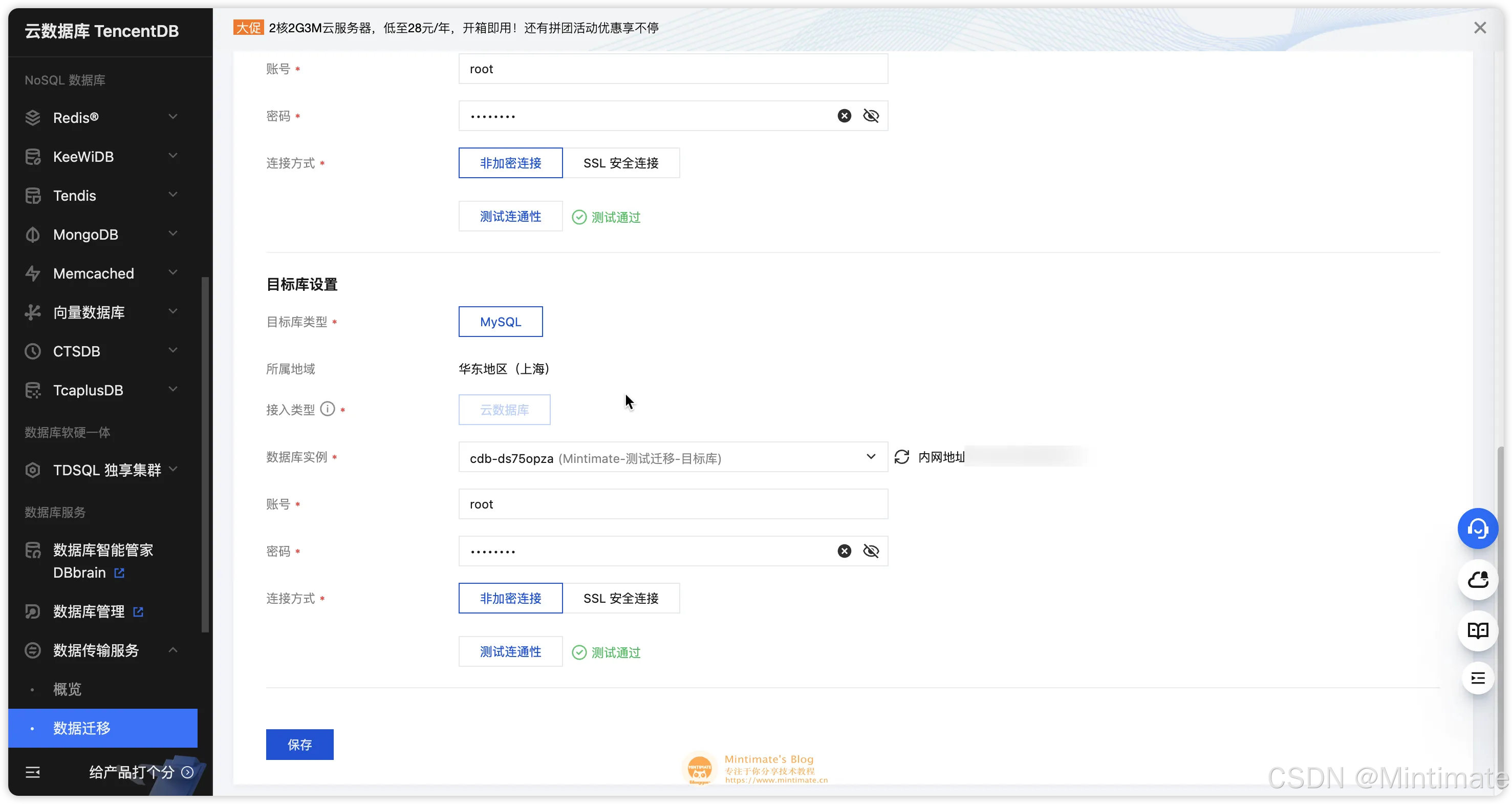The width and height of the screenshot is (1512, 804).
Task: Click the 数据库智能管家 DBbrain icon
Action: 33,551
